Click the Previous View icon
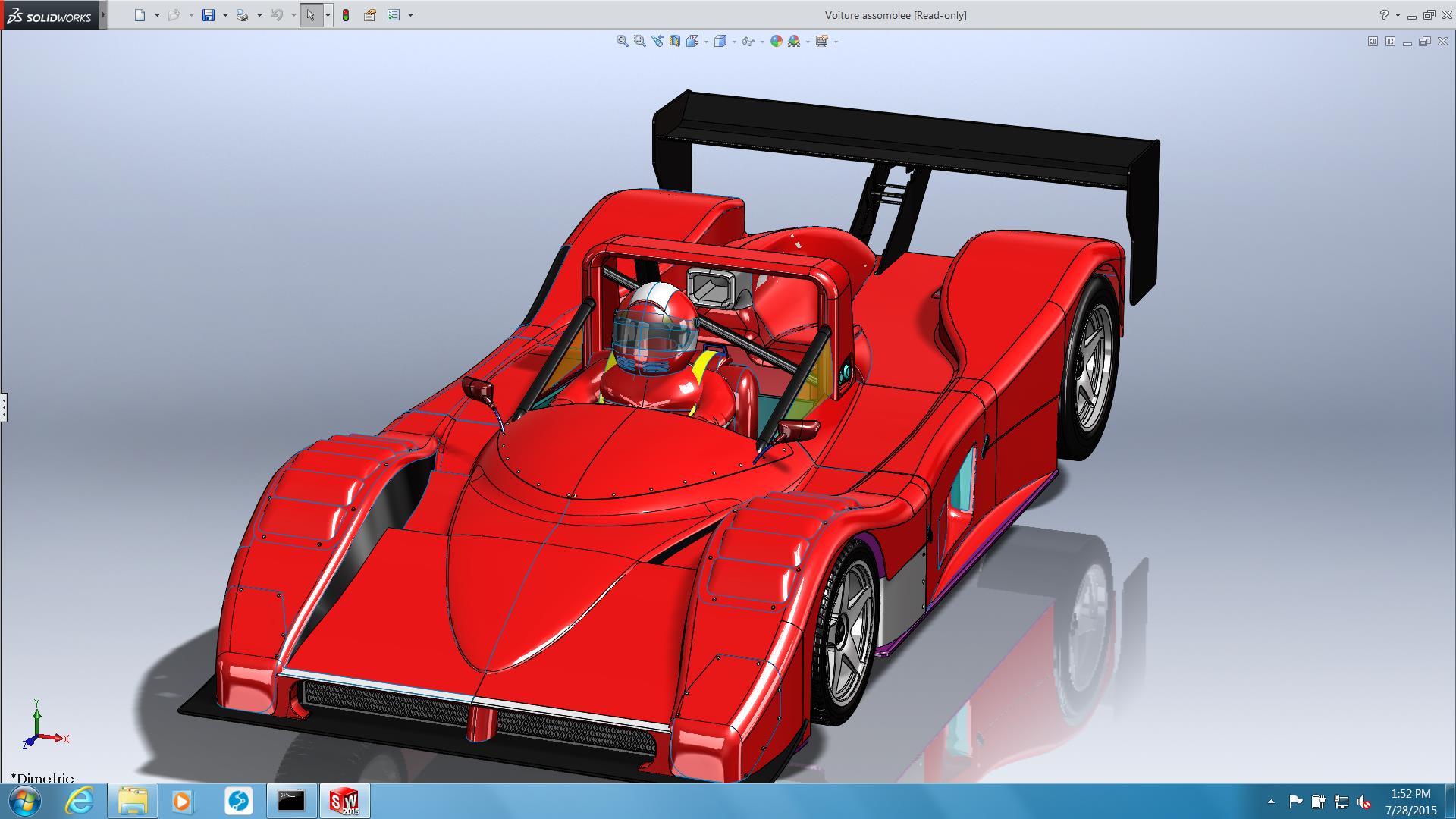The image size is (1456, 819). pos(657,42)
